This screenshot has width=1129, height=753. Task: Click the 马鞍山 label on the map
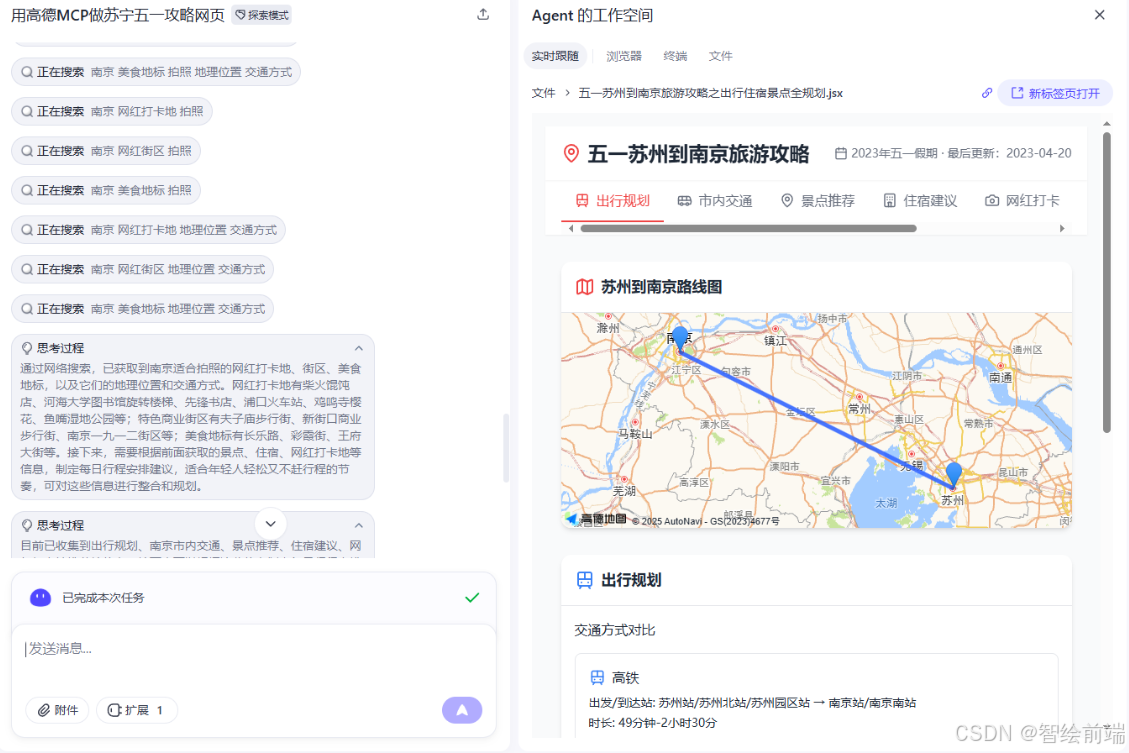[635, 434]
